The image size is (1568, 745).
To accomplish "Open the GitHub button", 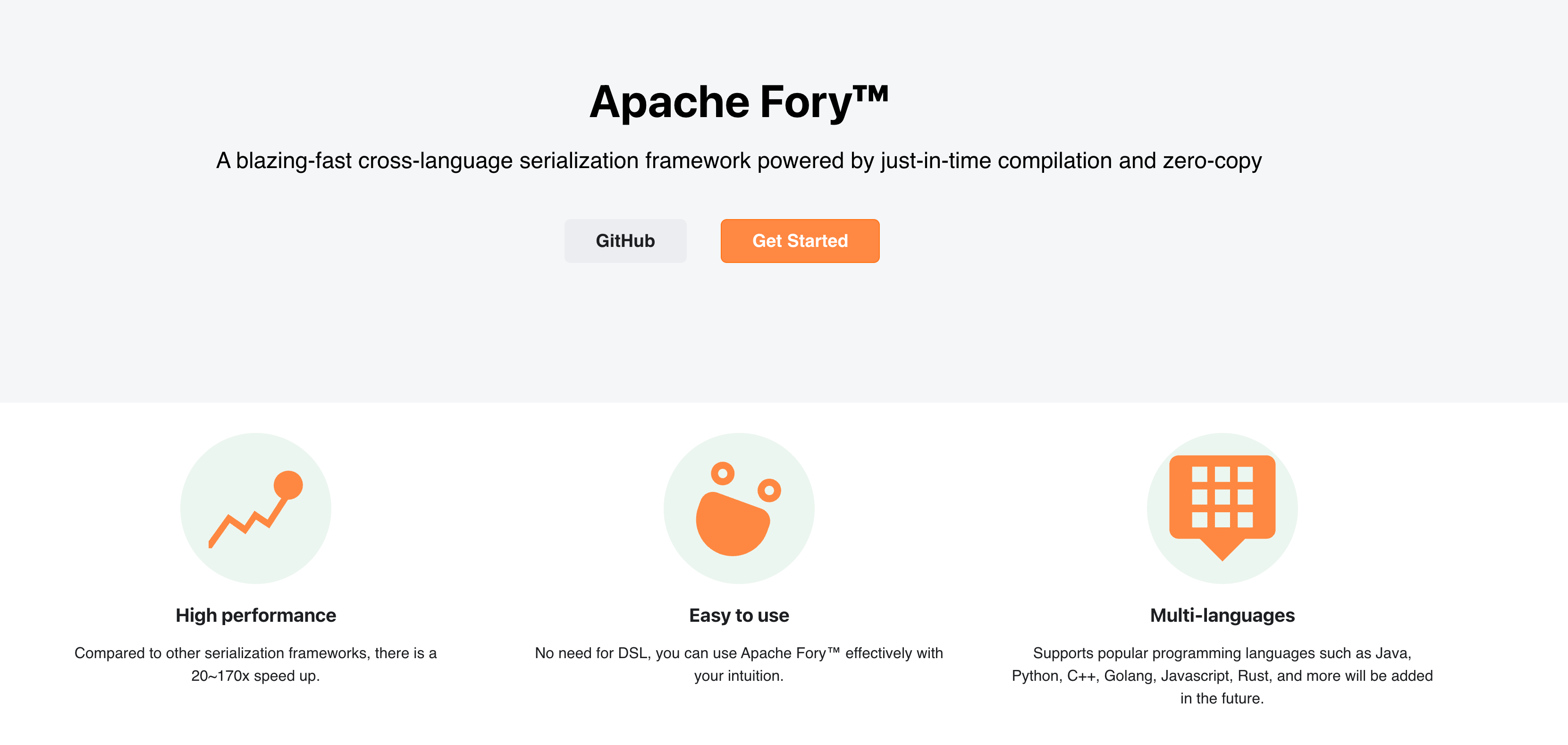I will [x=625, y=241].
